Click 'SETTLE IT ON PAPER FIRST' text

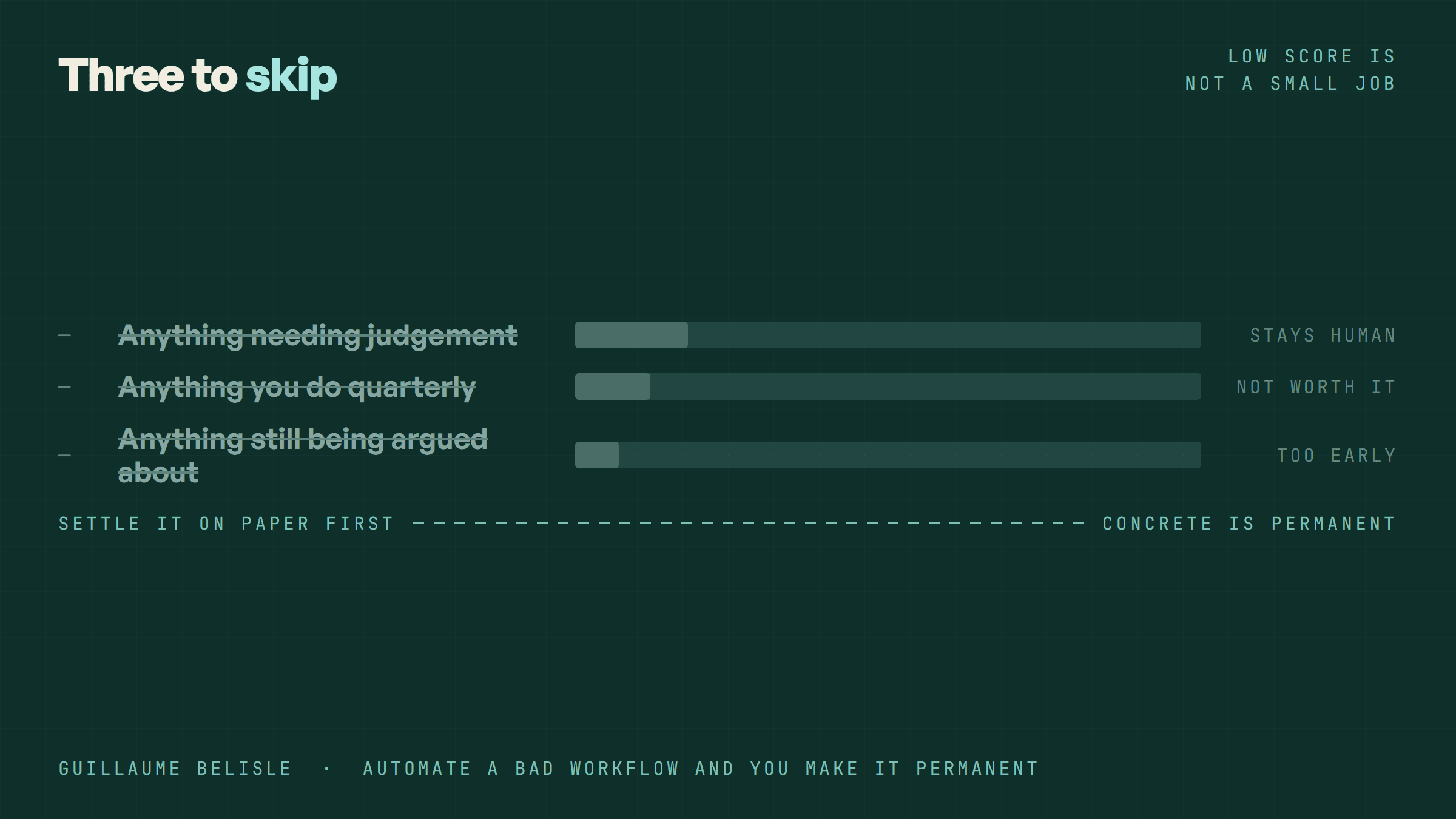coord(226,524)
